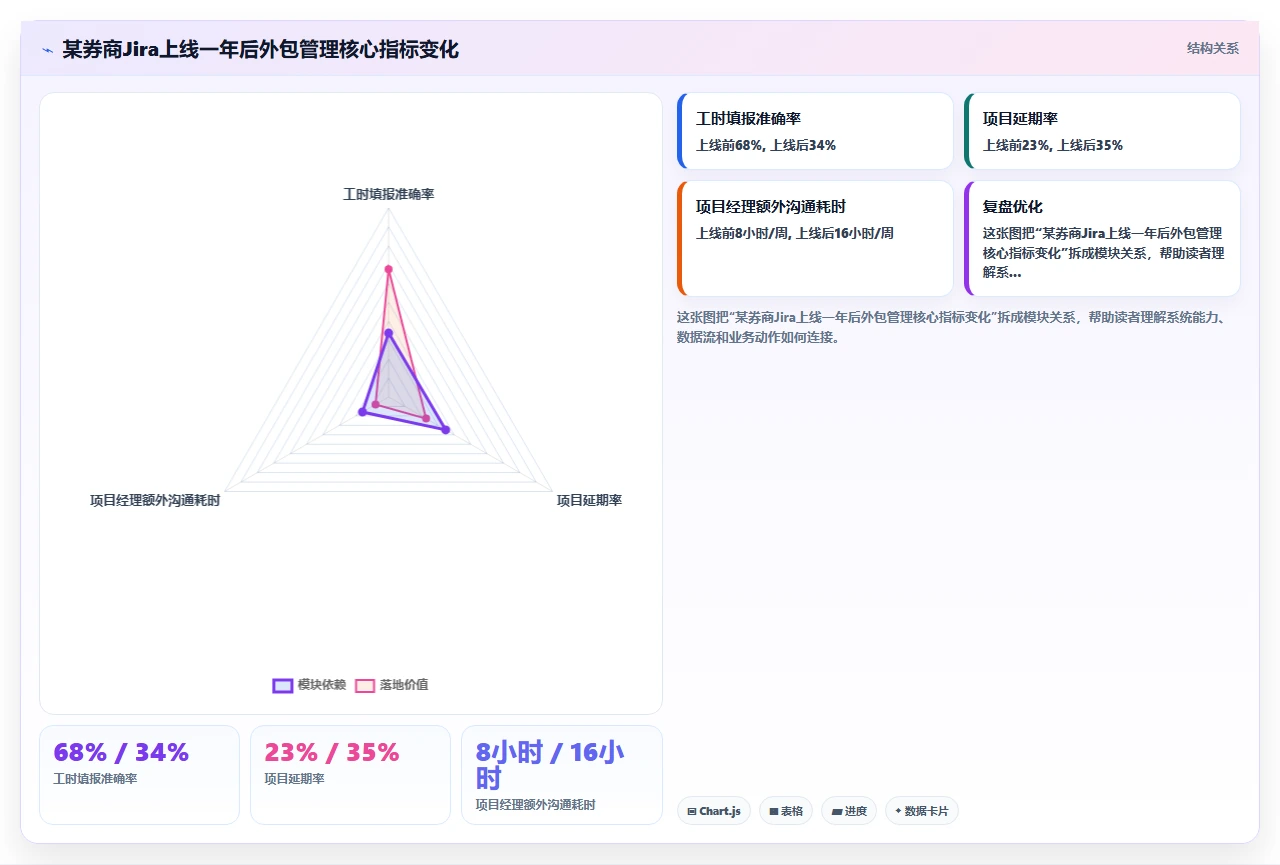Open the 项目经理额外沟通耗时 info card
This screenshot has width=1280, height=865.
click(815, 238)
